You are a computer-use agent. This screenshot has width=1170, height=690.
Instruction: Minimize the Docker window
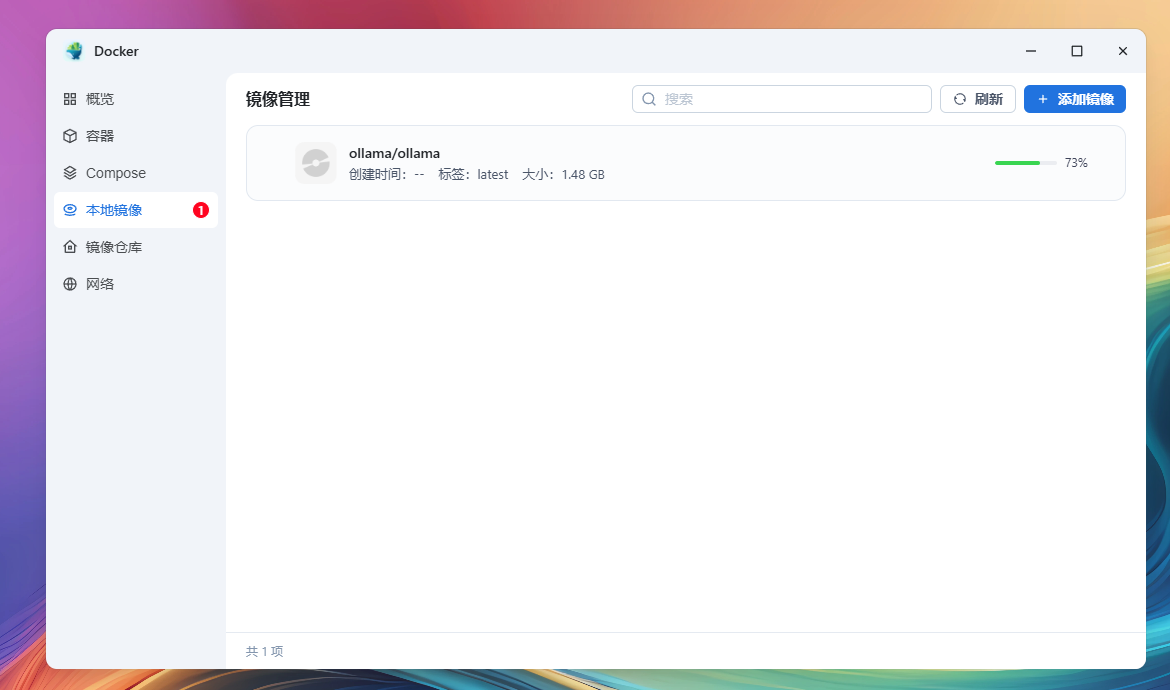click(x=1030, y=51)
